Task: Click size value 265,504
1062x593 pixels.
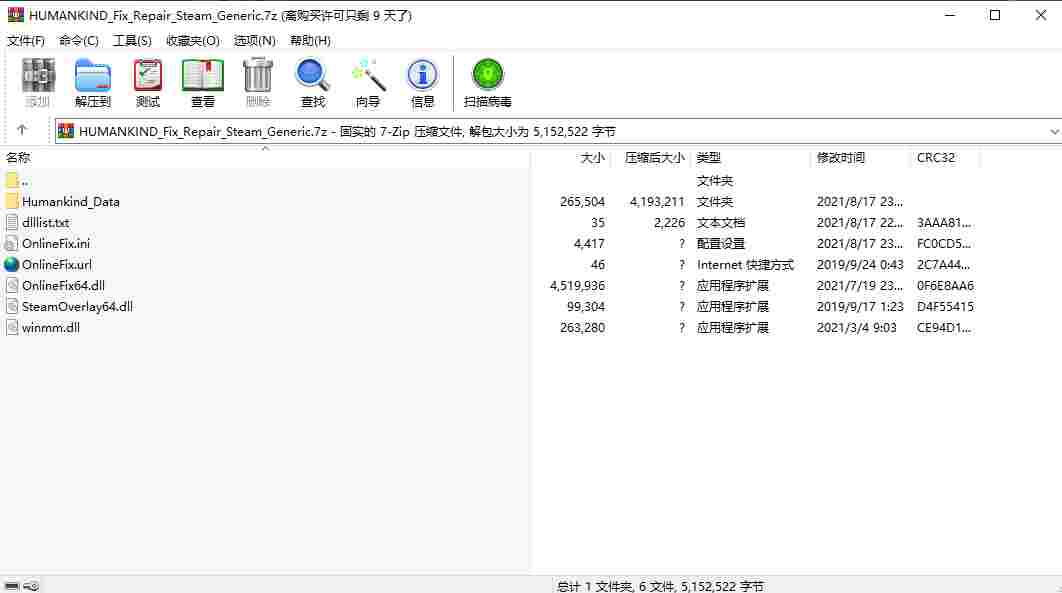Action: tap(582, 202)
